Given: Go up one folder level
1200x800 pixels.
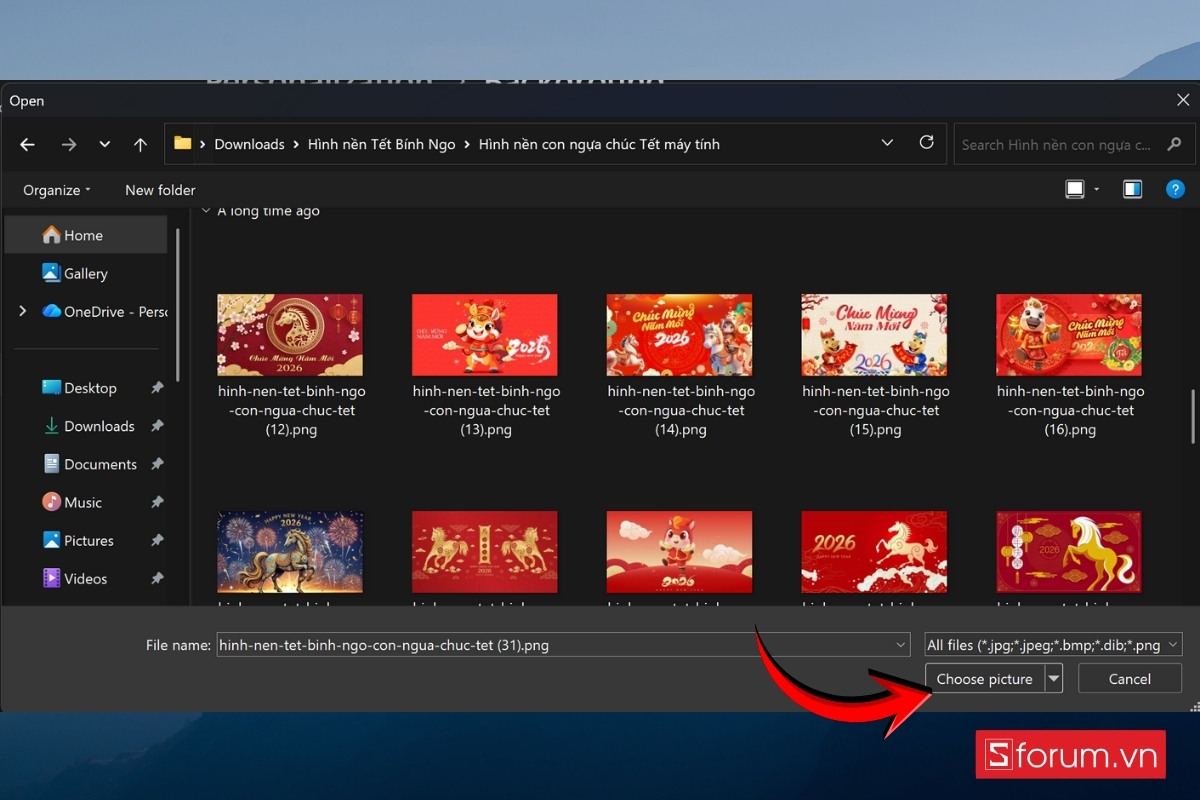Looking at the screenshot, I should point(140,144).
